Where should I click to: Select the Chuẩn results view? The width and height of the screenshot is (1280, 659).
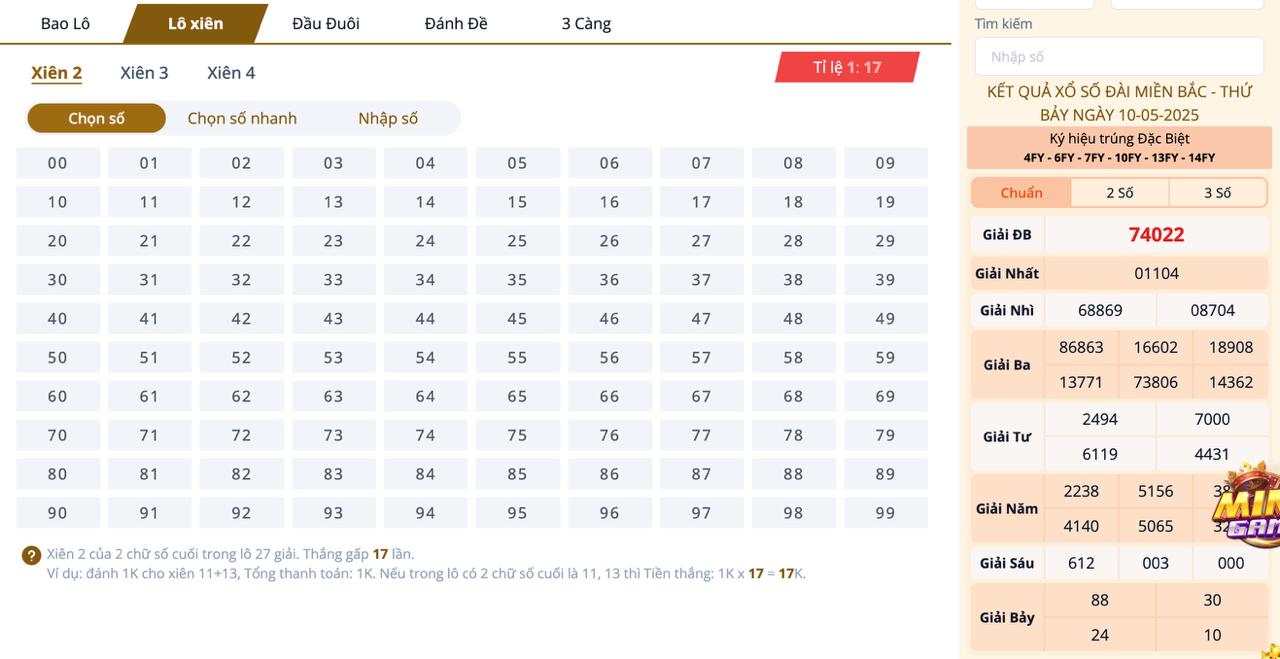click(1021, 193)
